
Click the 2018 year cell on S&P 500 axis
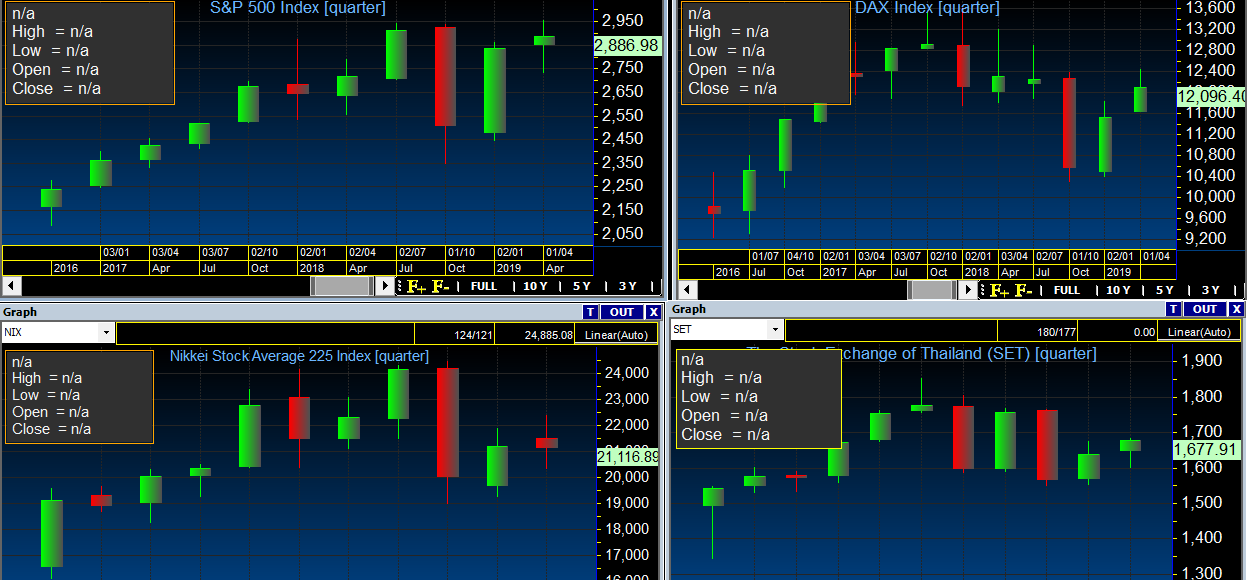(322, 268)
